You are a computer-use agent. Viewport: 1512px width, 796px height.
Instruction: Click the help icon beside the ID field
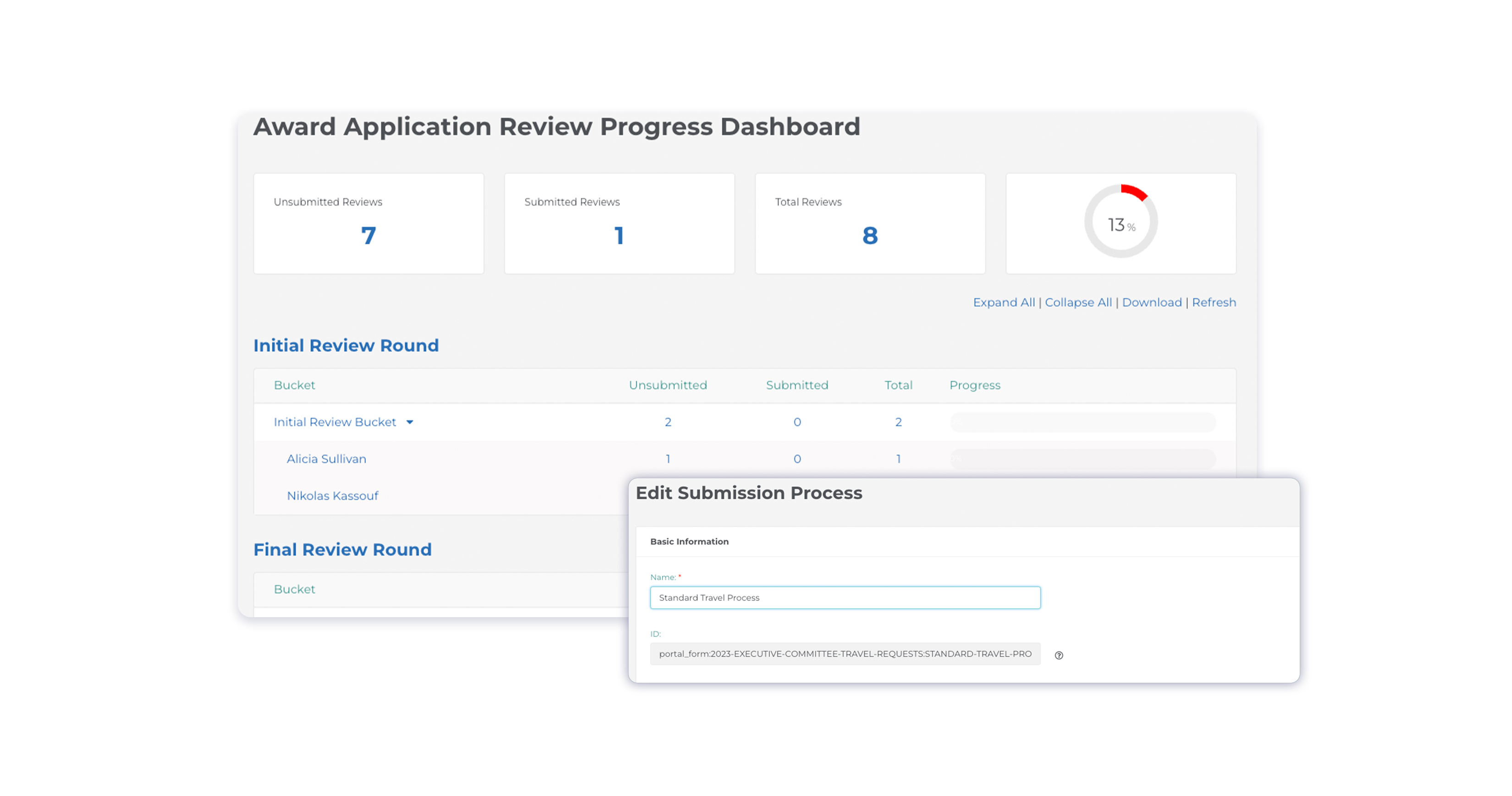click(x=1060, y=654)
